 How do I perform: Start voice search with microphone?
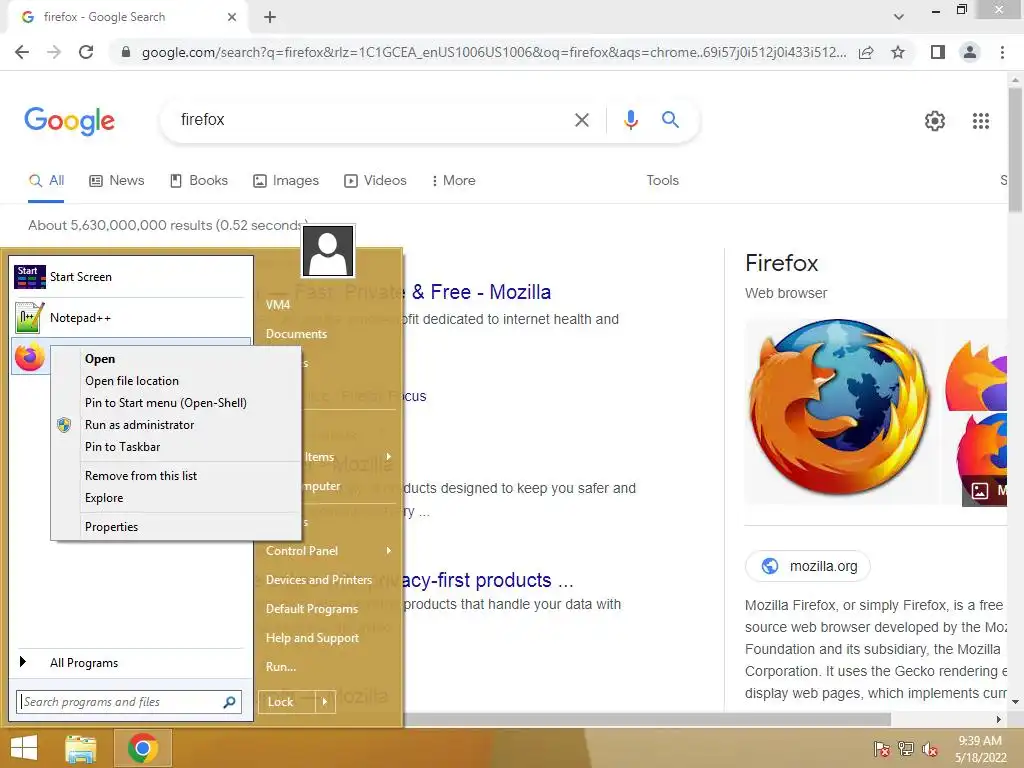coord(630,120)
